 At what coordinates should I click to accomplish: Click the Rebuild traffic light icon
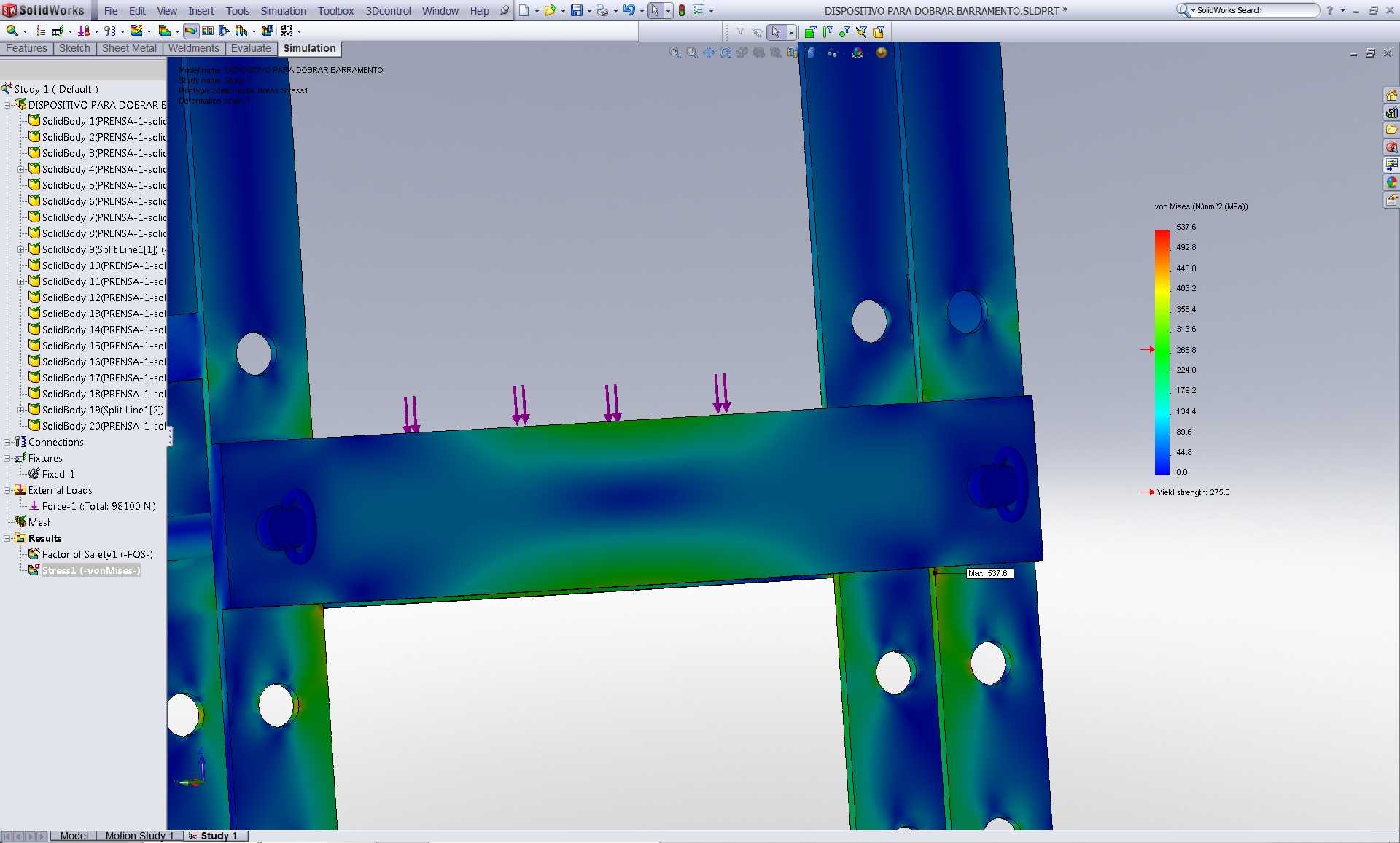click(x=681, y=10)
